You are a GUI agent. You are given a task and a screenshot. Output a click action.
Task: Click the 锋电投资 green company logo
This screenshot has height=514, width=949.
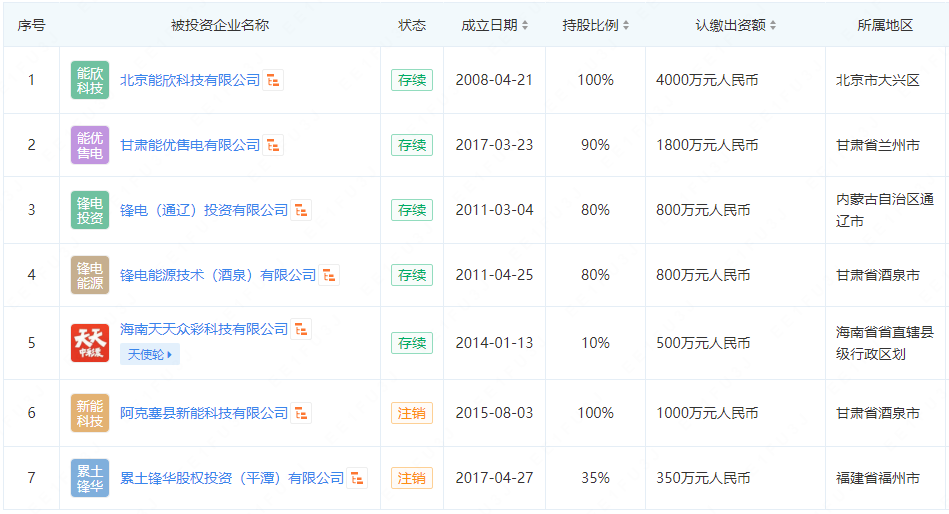coord(90,210)
